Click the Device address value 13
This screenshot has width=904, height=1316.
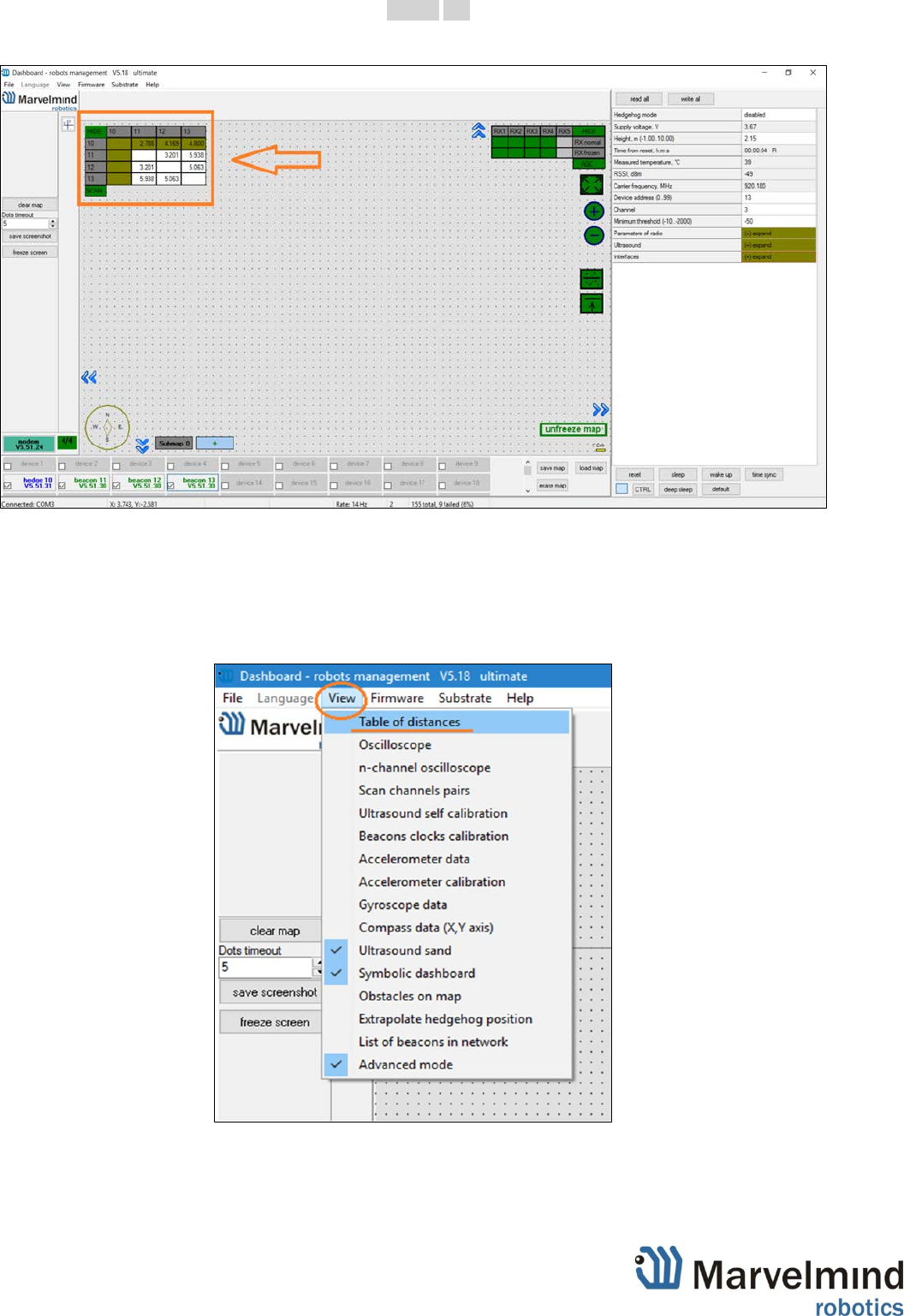(778, 198)
